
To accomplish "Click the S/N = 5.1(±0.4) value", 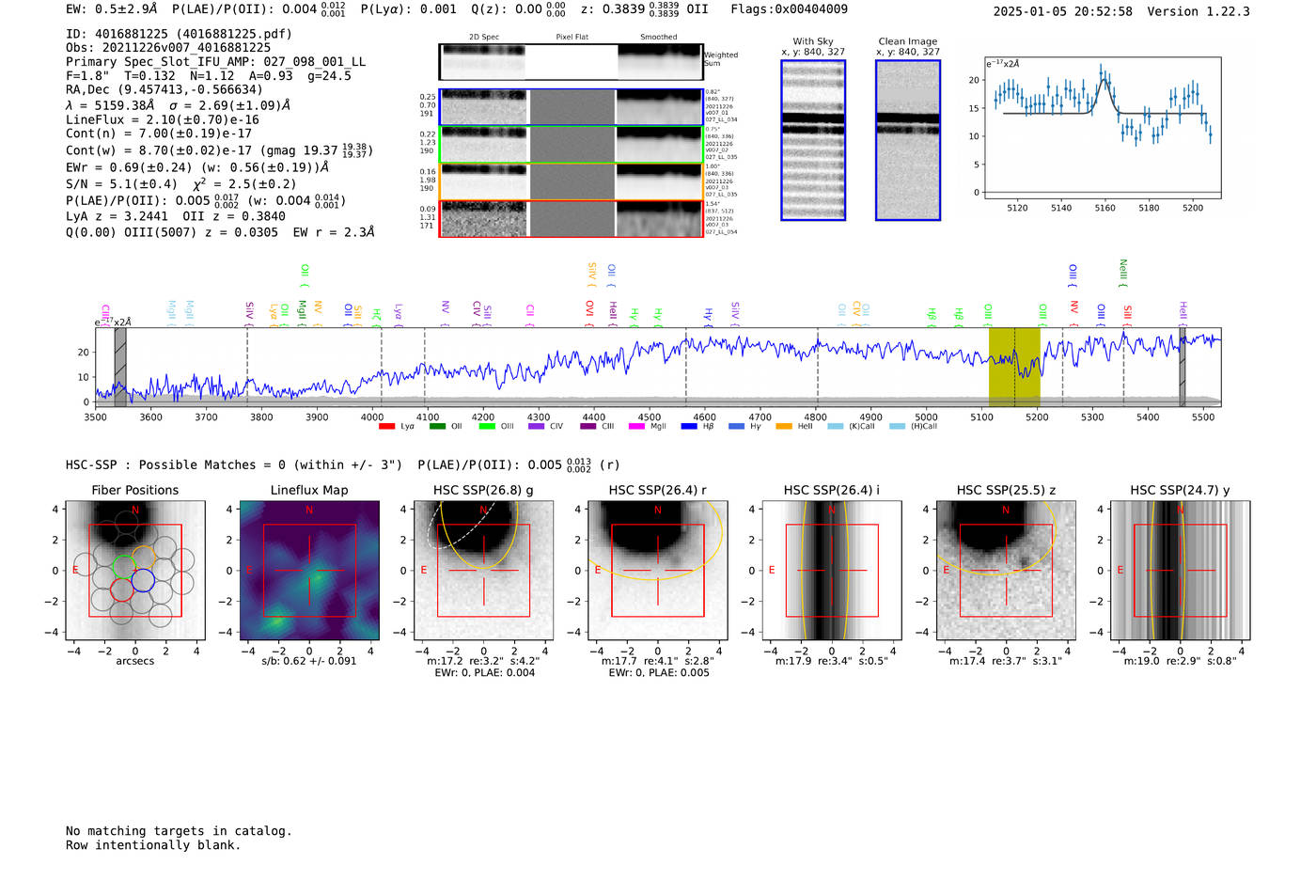I will click(121, 184).
